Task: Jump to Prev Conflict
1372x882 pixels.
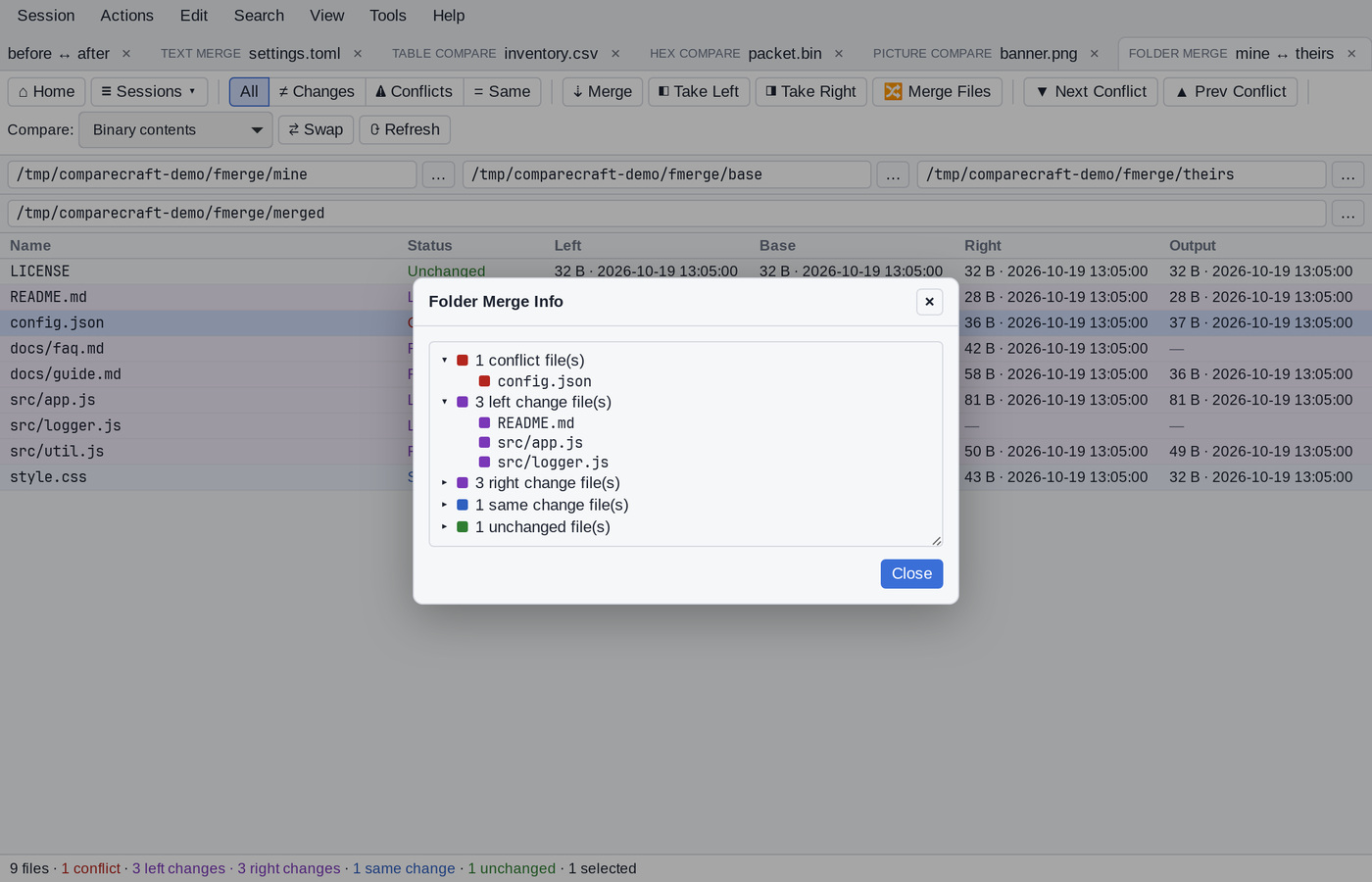Action: point(1230,91)
